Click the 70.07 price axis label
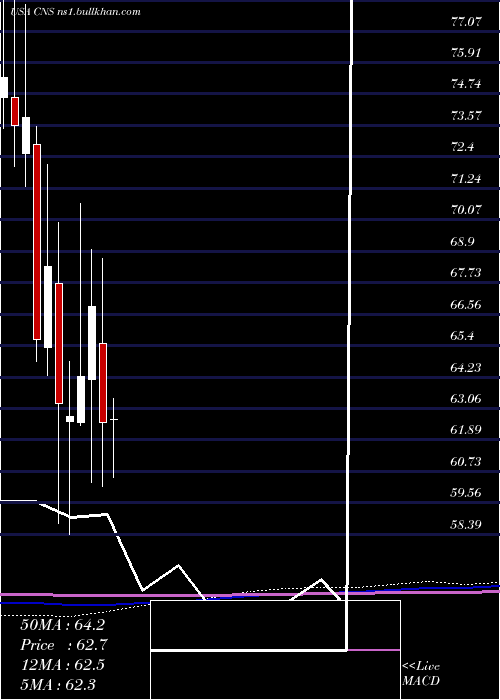 click(467, 210)
